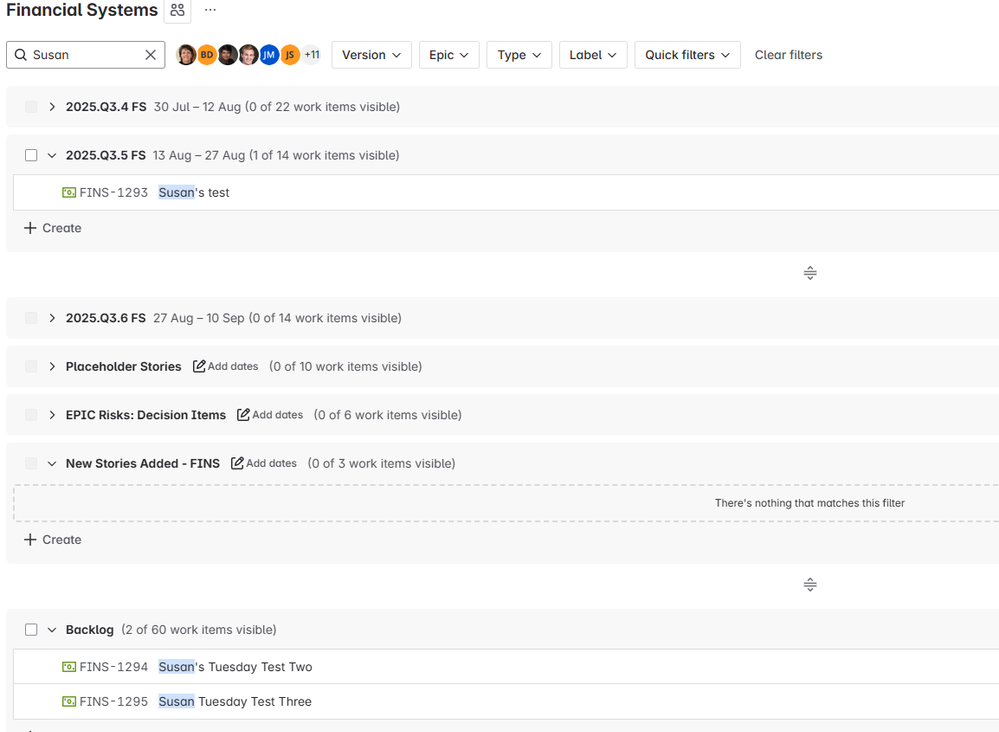Clear the Susan search text

coord(150,55)
